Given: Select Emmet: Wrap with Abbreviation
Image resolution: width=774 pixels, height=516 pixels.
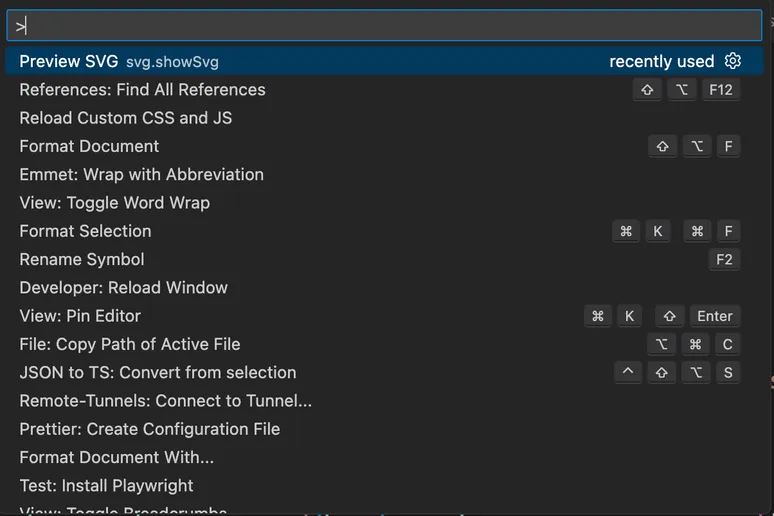Looking at the screenshot, I should point(141,174).
